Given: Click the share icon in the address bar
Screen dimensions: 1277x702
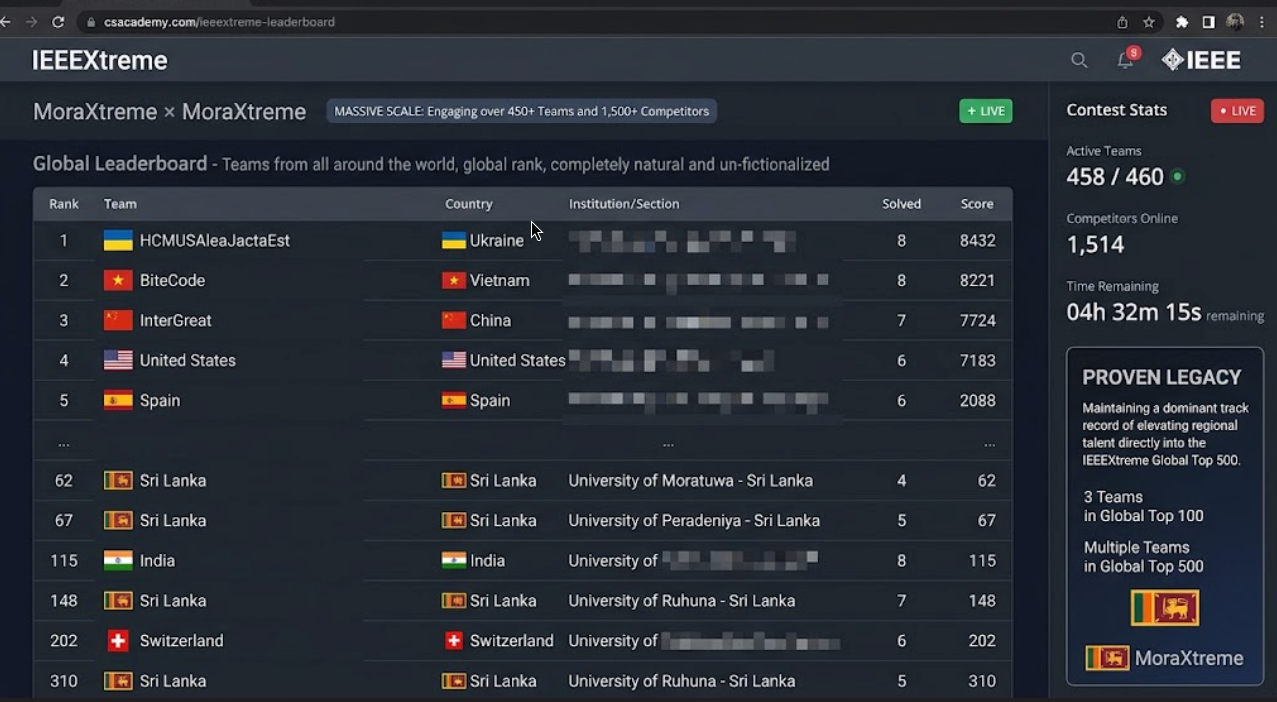Looking at the screenshot, I should click(x=1122, y=22).
